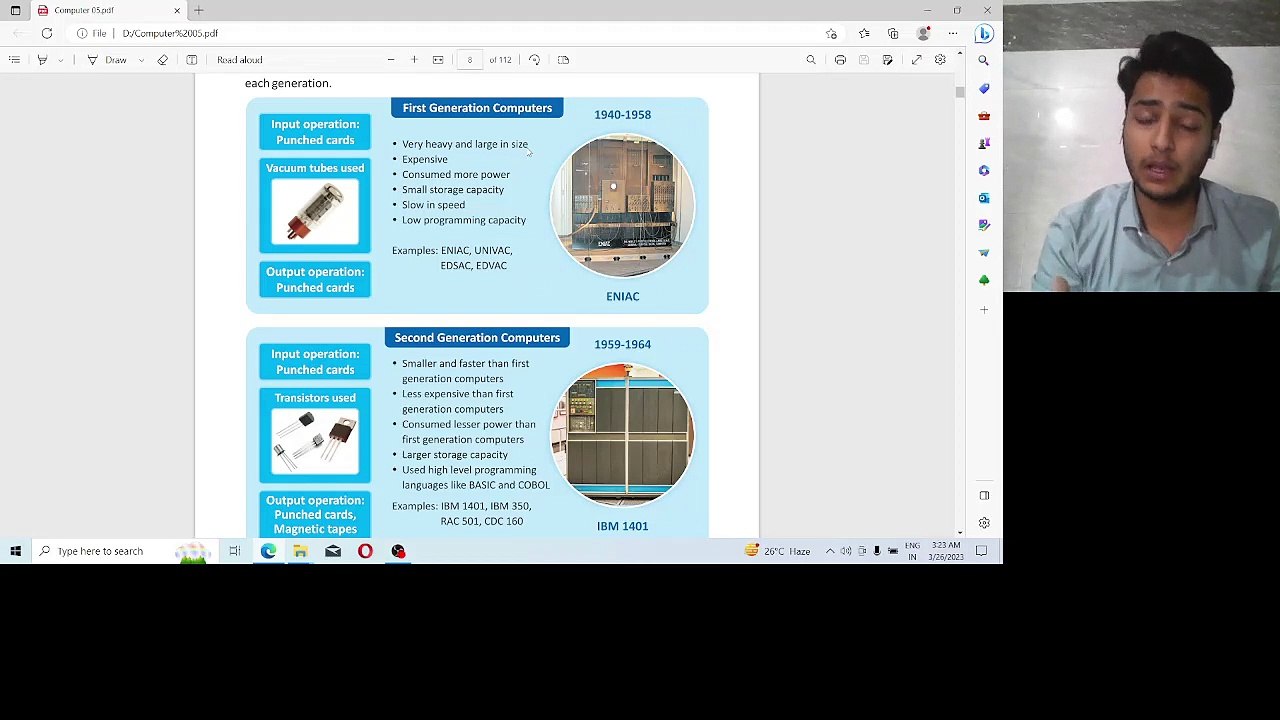Image resolution: width=1280 pixels, height=720 pixels.
Task: Rotate the PDF page
Action: [535, 60]
